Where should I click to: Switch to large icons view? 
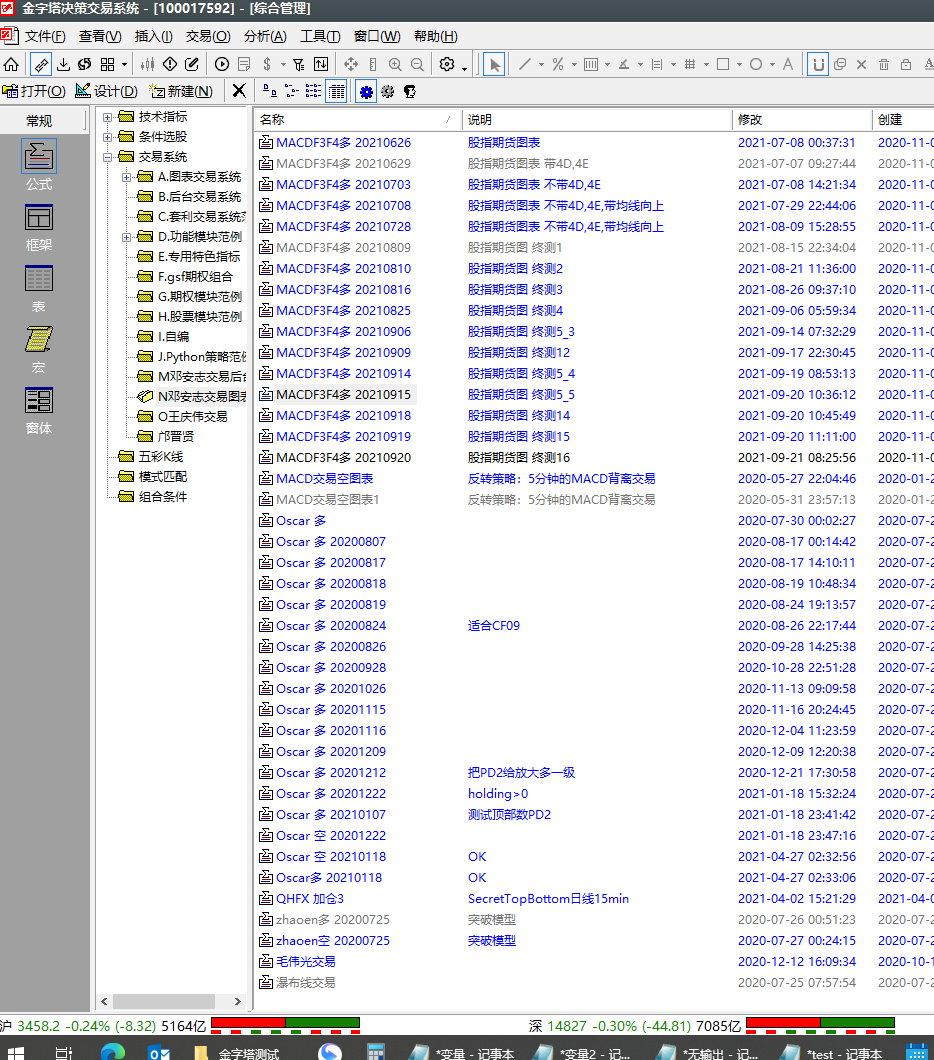269,91
